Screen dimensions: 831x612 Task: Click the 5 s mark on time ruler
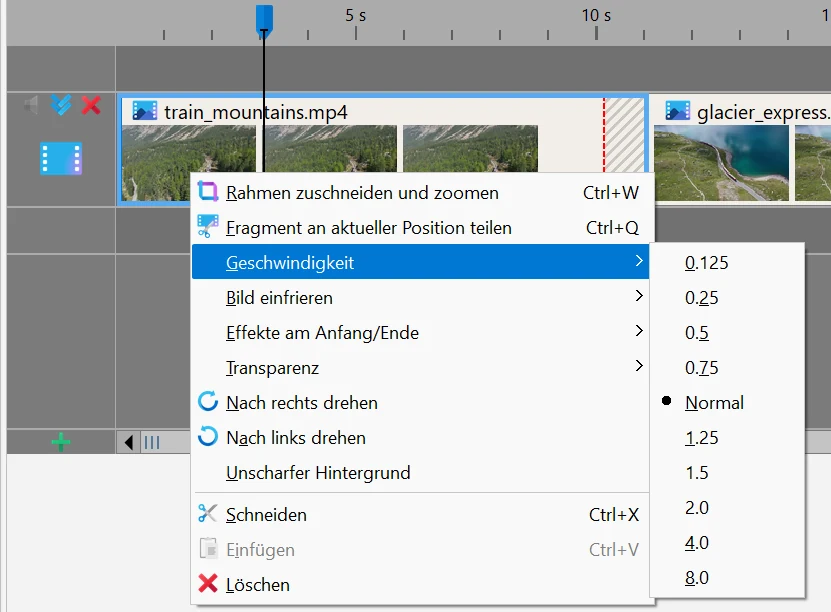(x=356, y=15)
